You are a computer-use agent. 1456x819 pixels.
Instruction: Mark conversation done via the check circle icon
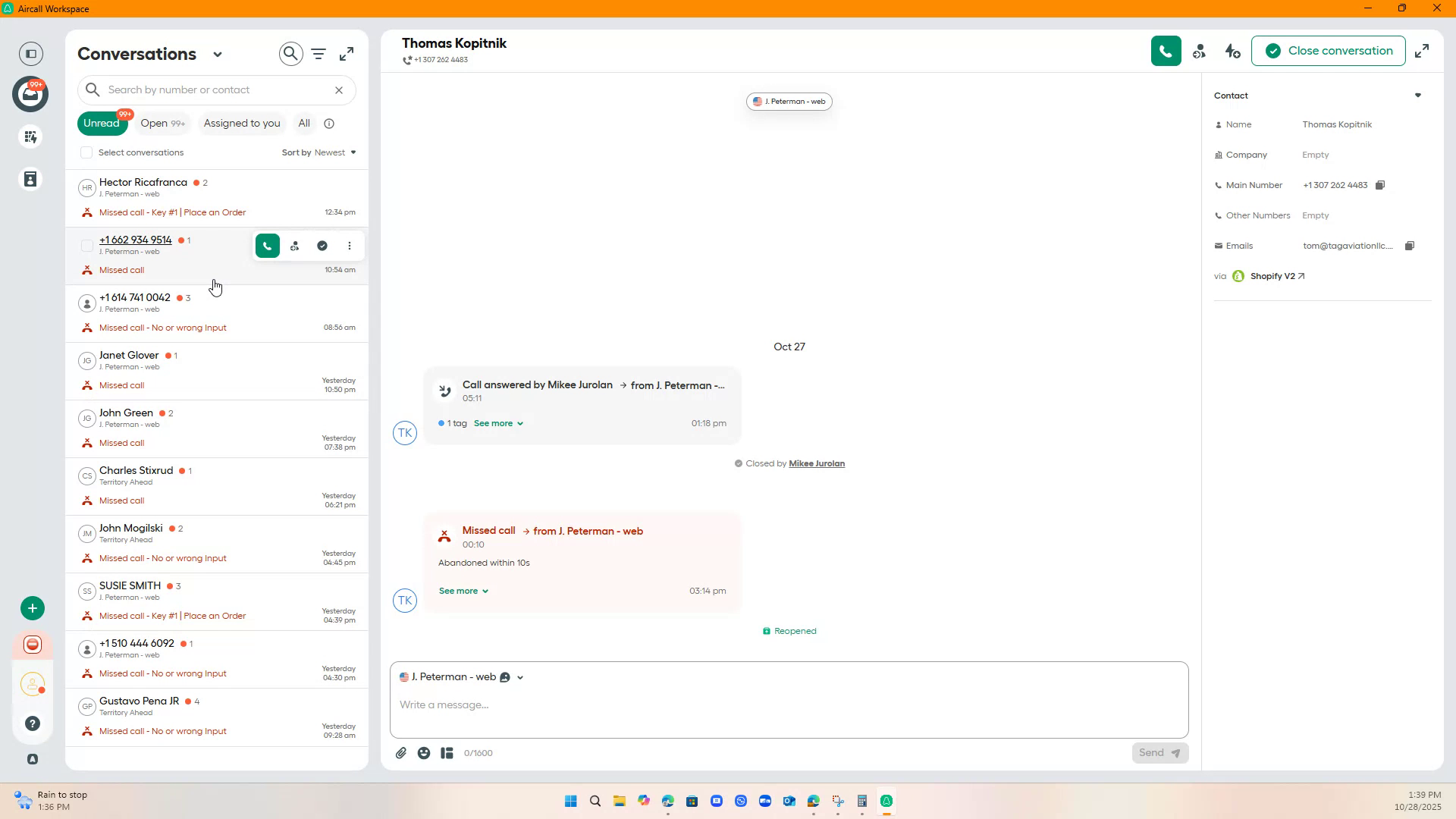(x=323, y=246)
